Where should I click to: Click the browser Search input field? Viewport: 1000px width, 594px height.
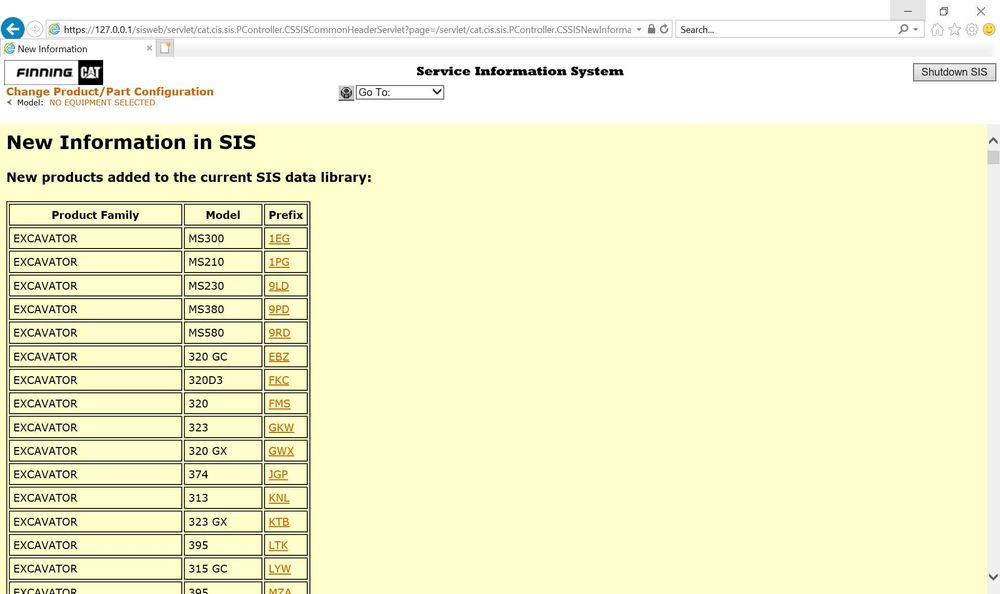click(x=786, y=29)
